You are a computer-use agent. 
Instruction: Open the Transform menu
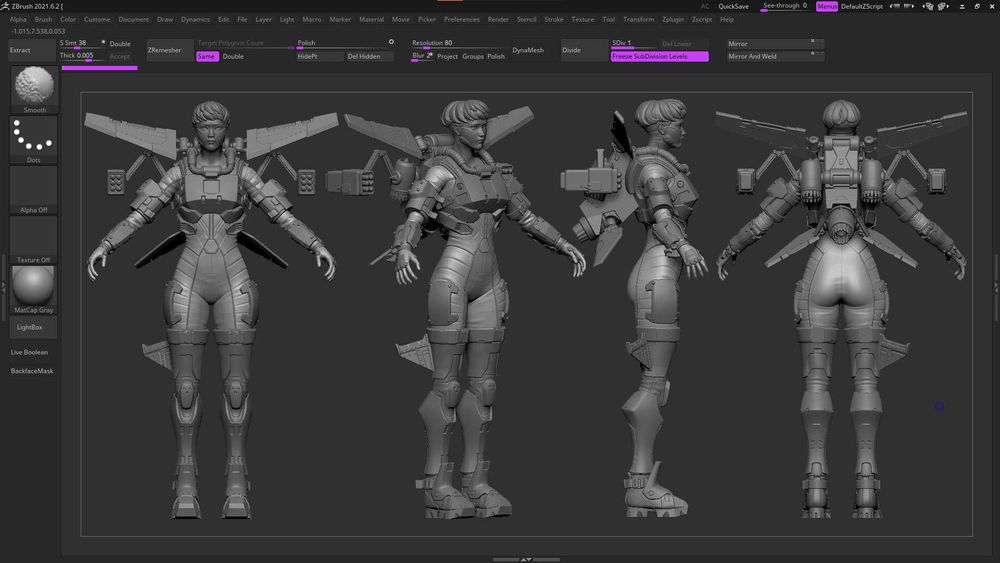point(638,19)
